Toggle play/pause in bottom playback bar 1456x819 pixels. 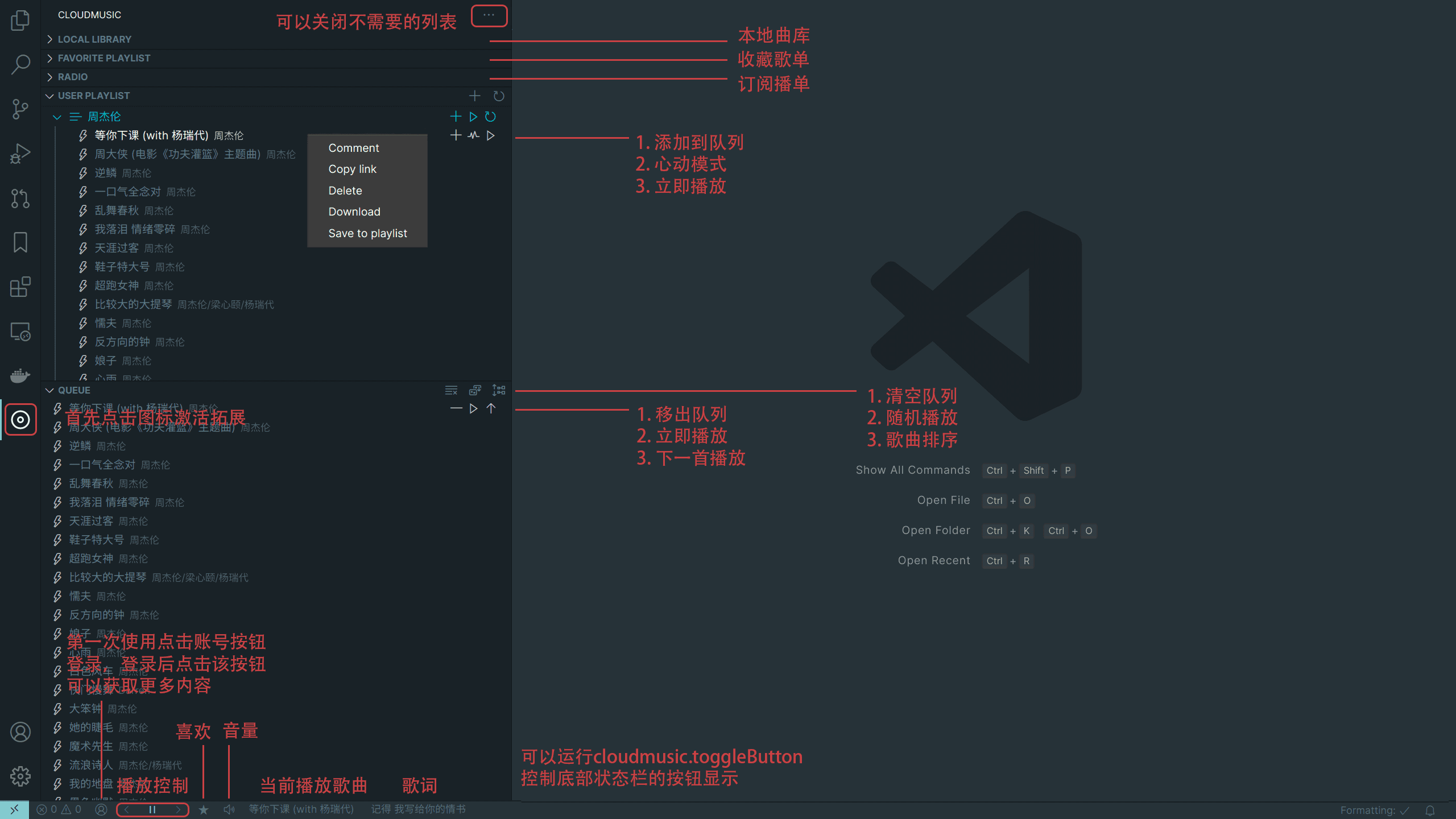(153, 809)
